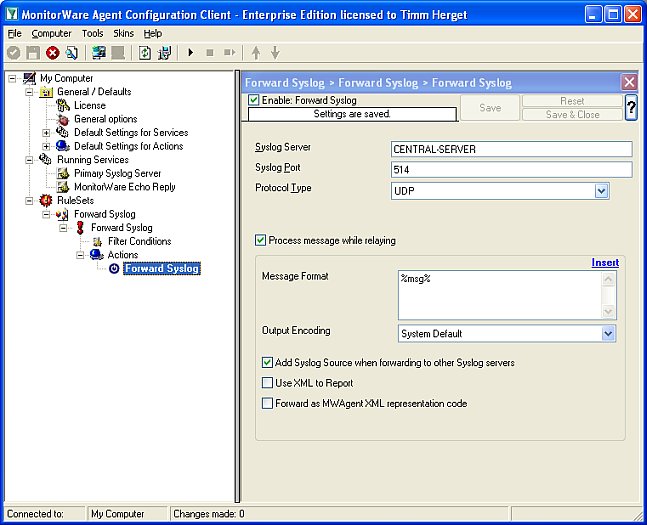Click the move up arrow toolbar icon
647x525 pixels.
click(x=256, y=53)
